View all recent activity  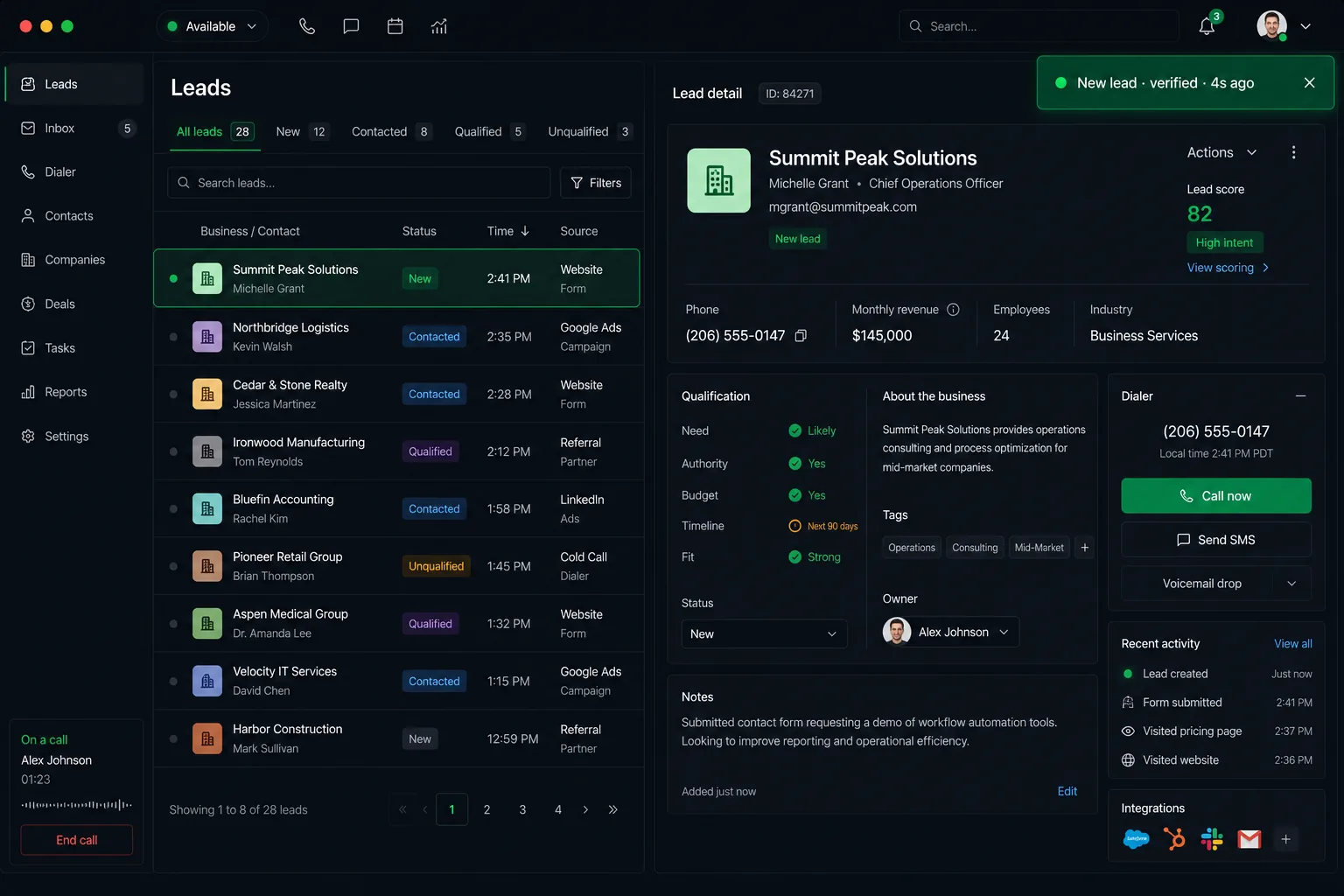coord(1293,644)
